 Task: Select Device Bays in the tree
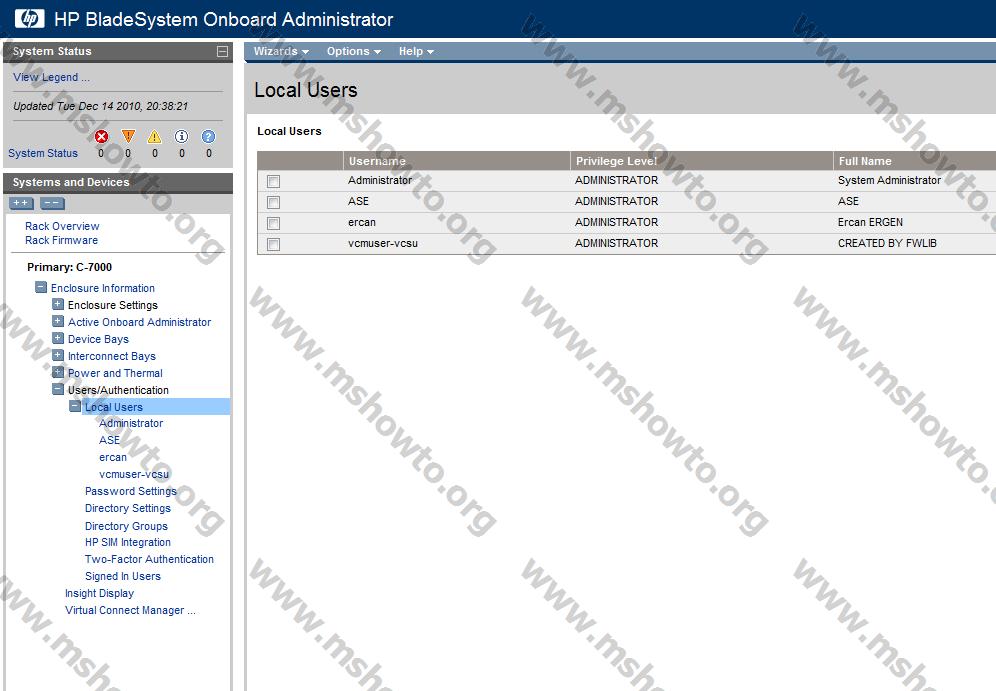click(x=98, y=339)
